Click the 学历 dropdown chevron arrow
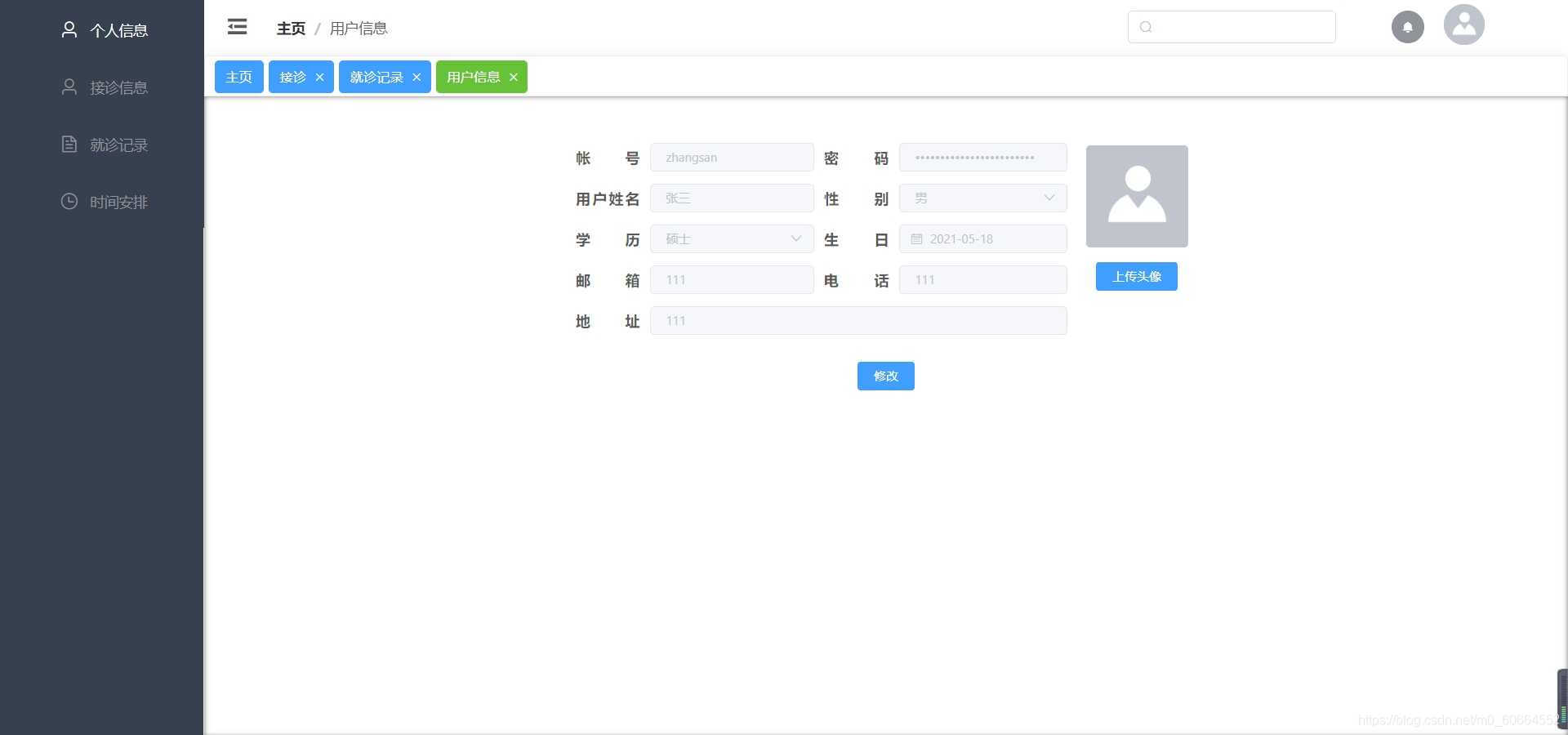The width and height of the screenshot is (1568, 735). click(x=795, y=238)
